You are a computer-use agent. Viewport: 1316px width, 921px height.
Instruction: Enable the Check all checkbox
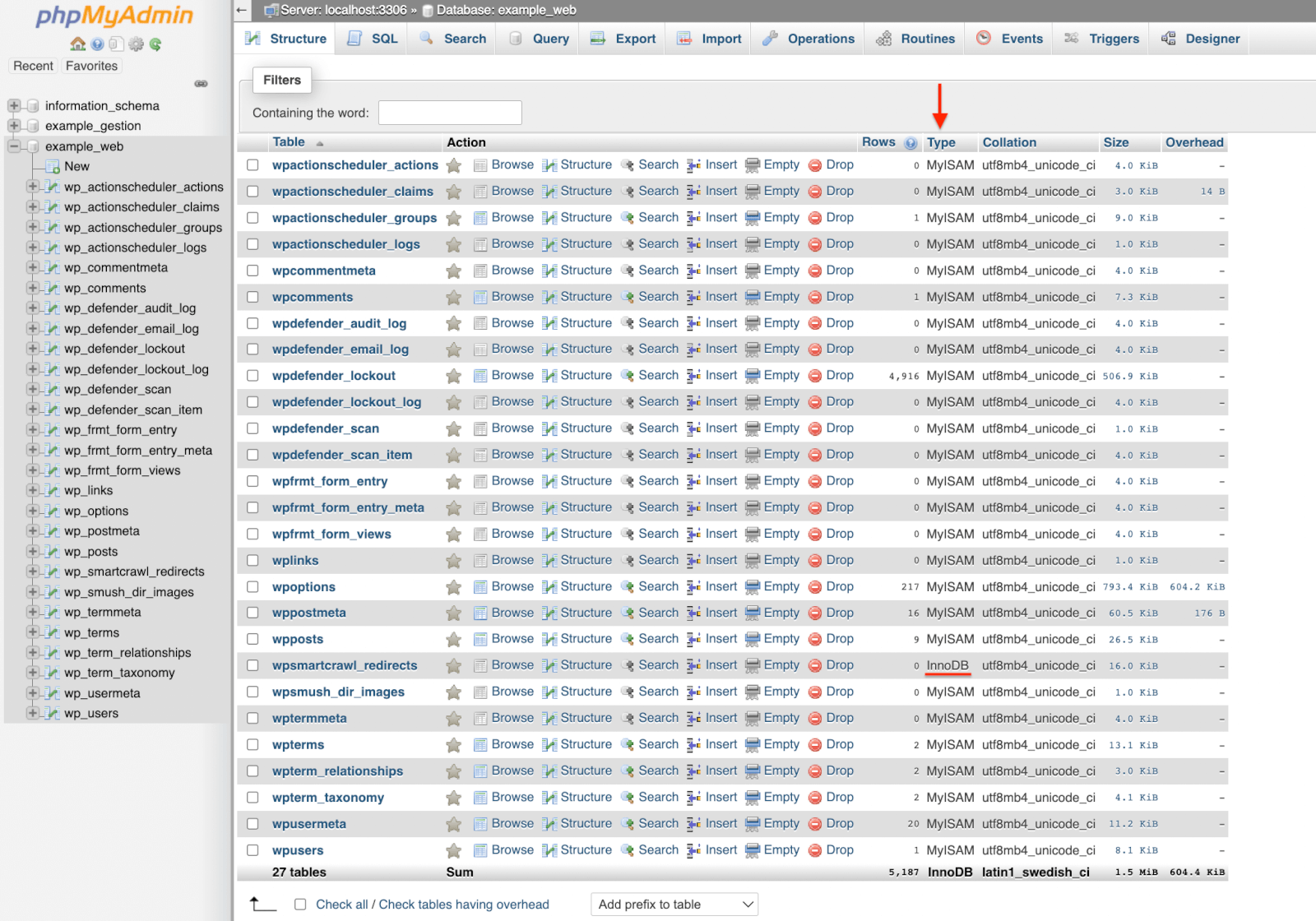301,904
